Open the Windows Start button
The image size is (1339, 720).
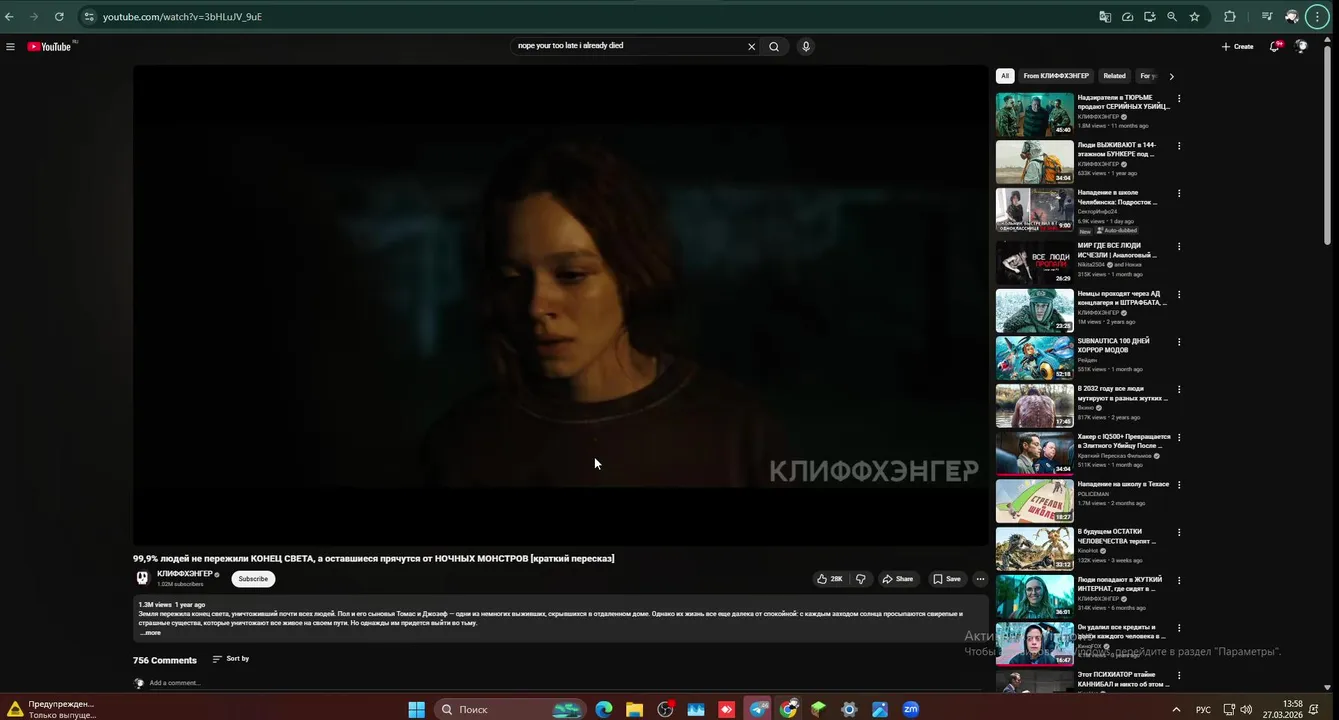tap(416, 709)
